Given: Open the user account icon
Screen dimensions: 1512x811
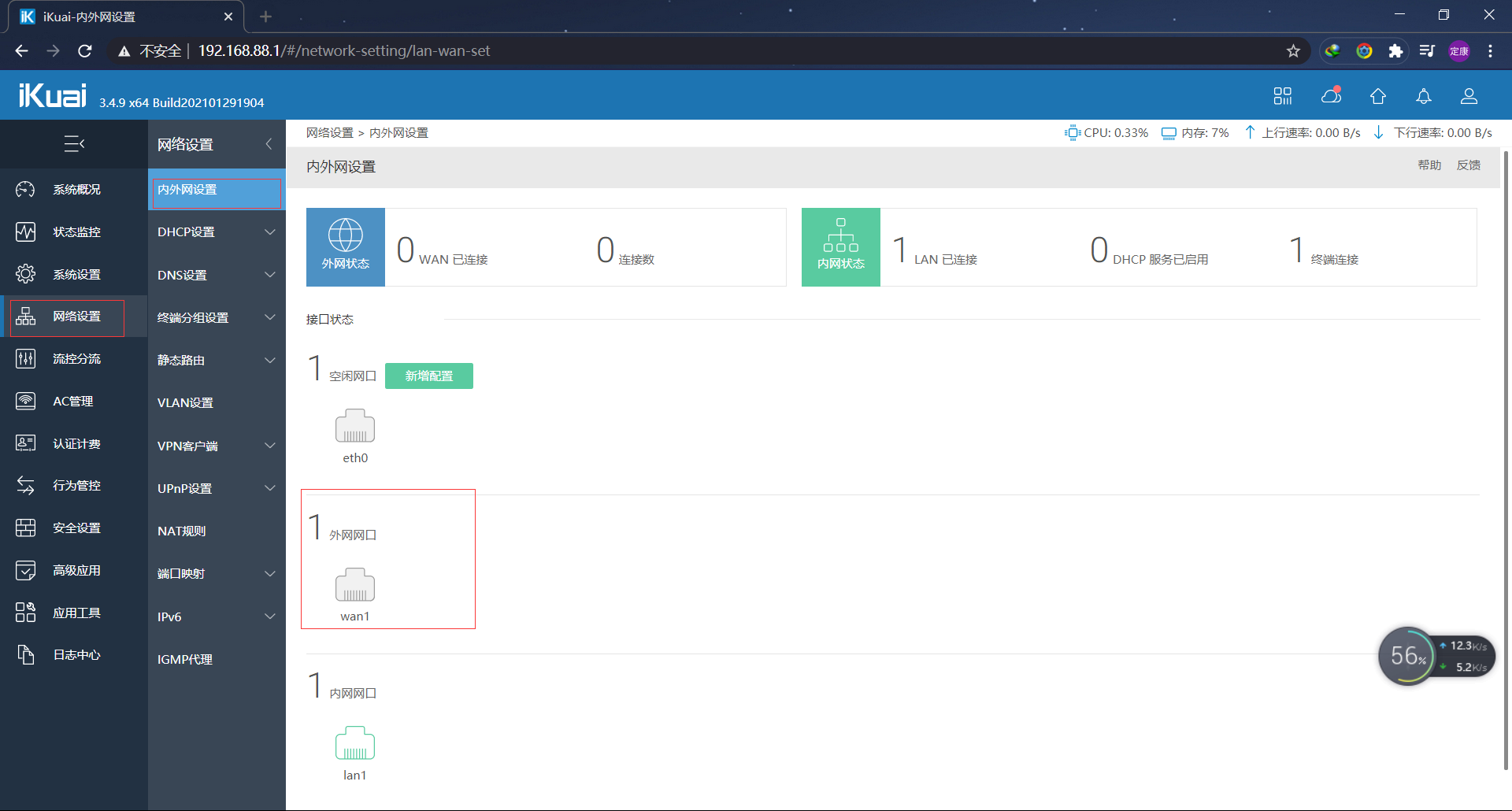Looking at the screenshot, I should 1469,96.
